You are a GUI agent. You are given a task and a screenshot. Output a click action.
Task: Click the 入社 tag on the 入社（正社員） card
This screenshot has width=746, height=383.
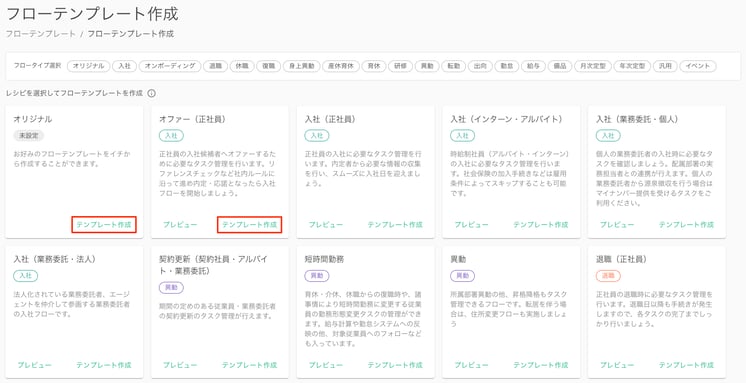(x=316, y=136)
